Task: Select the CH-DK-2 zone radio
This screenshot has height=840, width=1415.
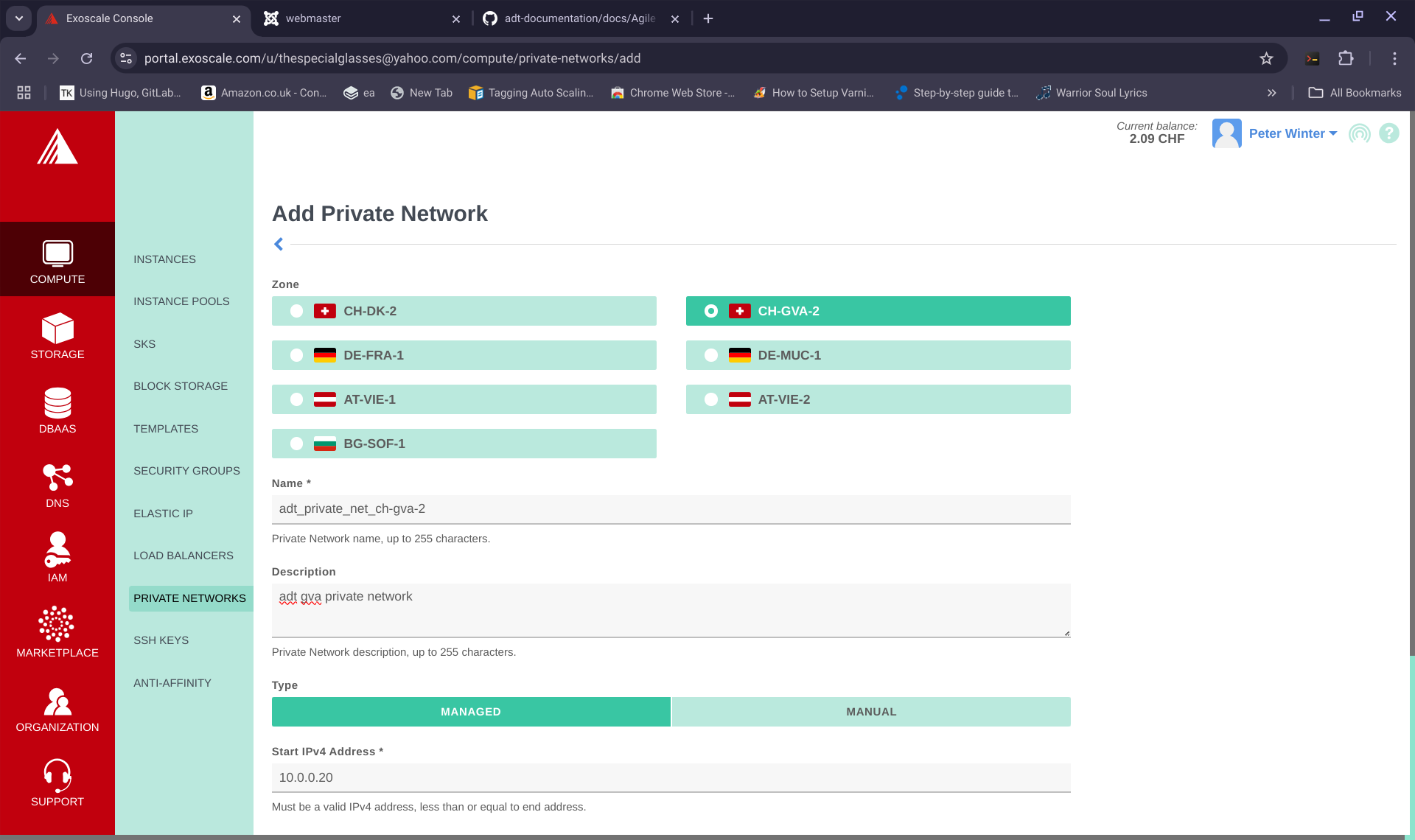Action: point(296,311)
